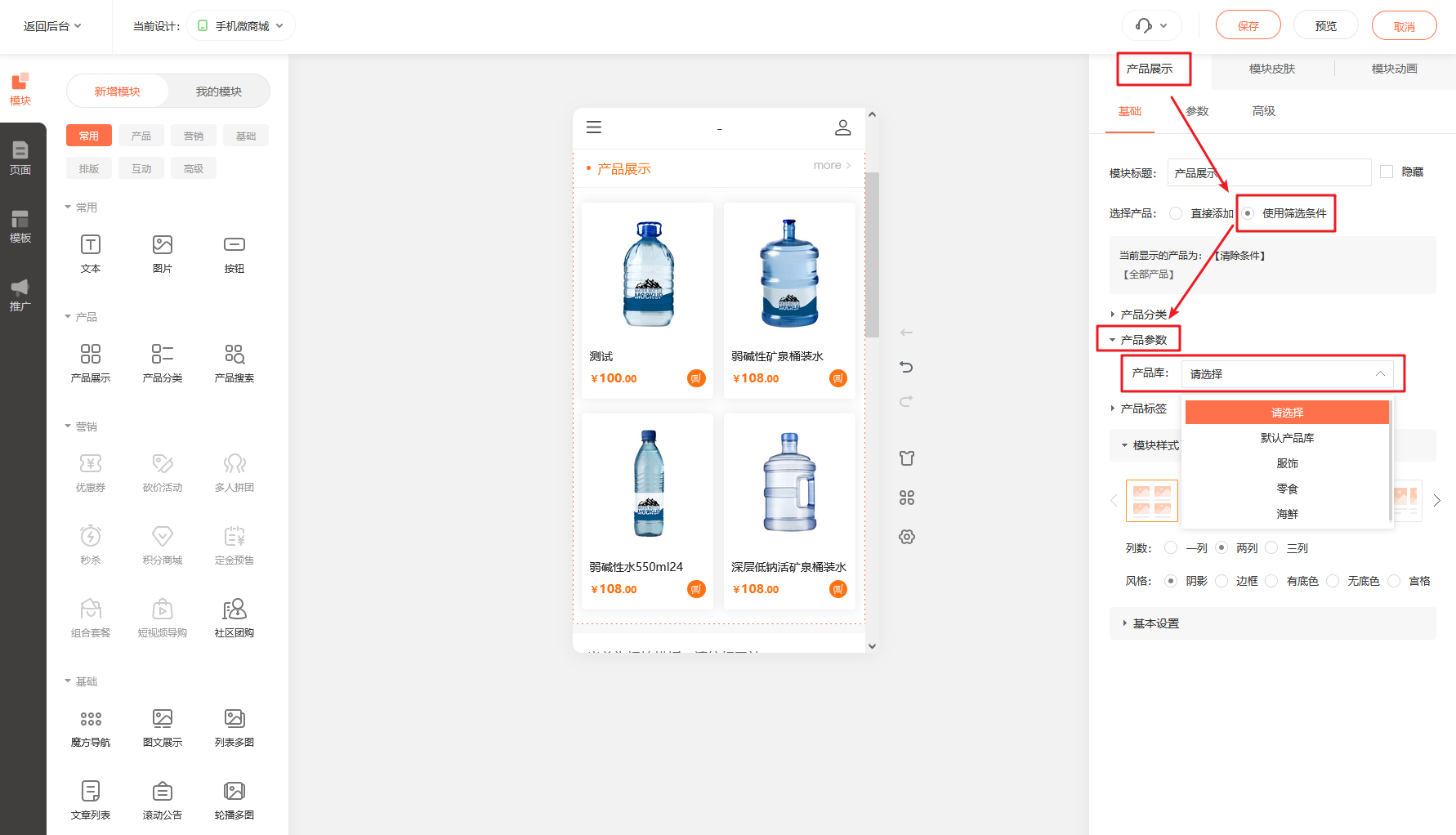Add the 图文展示 module
Viewport: 1456px width, 835px height.
163,727
